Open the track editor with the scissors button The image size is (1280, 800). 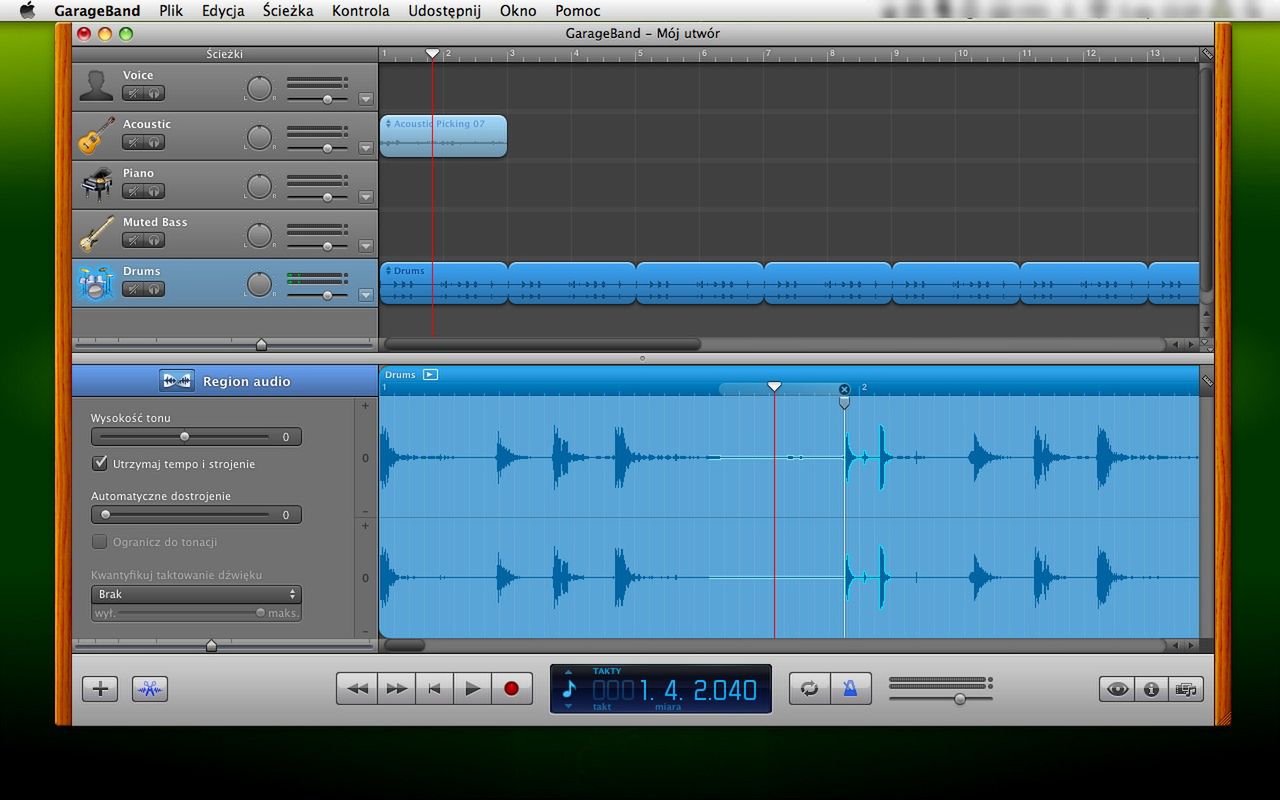coord(150,689)
